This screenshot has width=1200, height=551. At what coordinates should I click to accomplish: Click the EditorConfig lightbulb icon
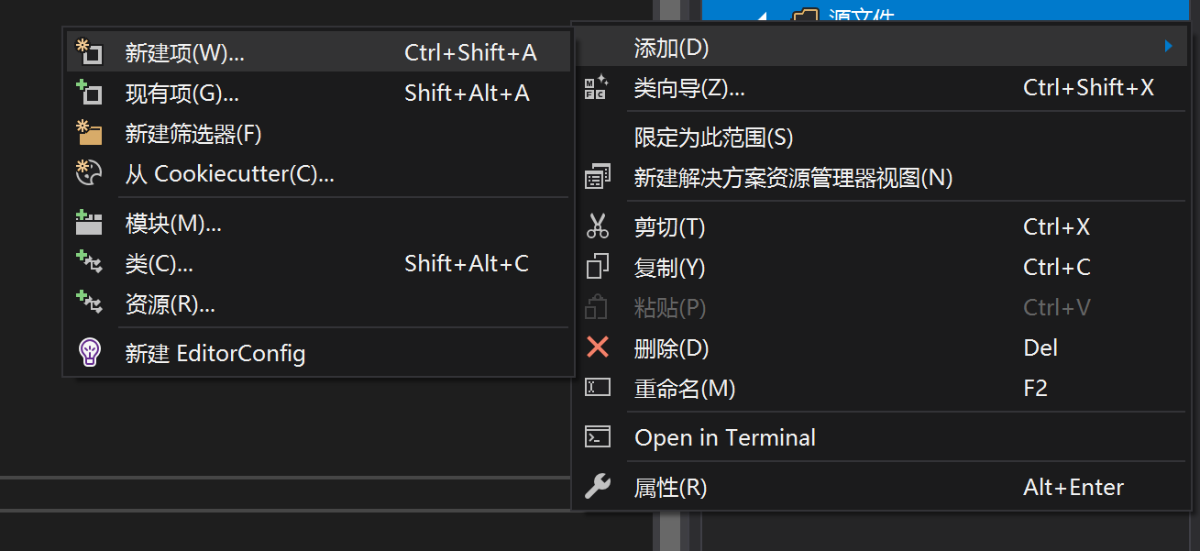coord(89,353)
